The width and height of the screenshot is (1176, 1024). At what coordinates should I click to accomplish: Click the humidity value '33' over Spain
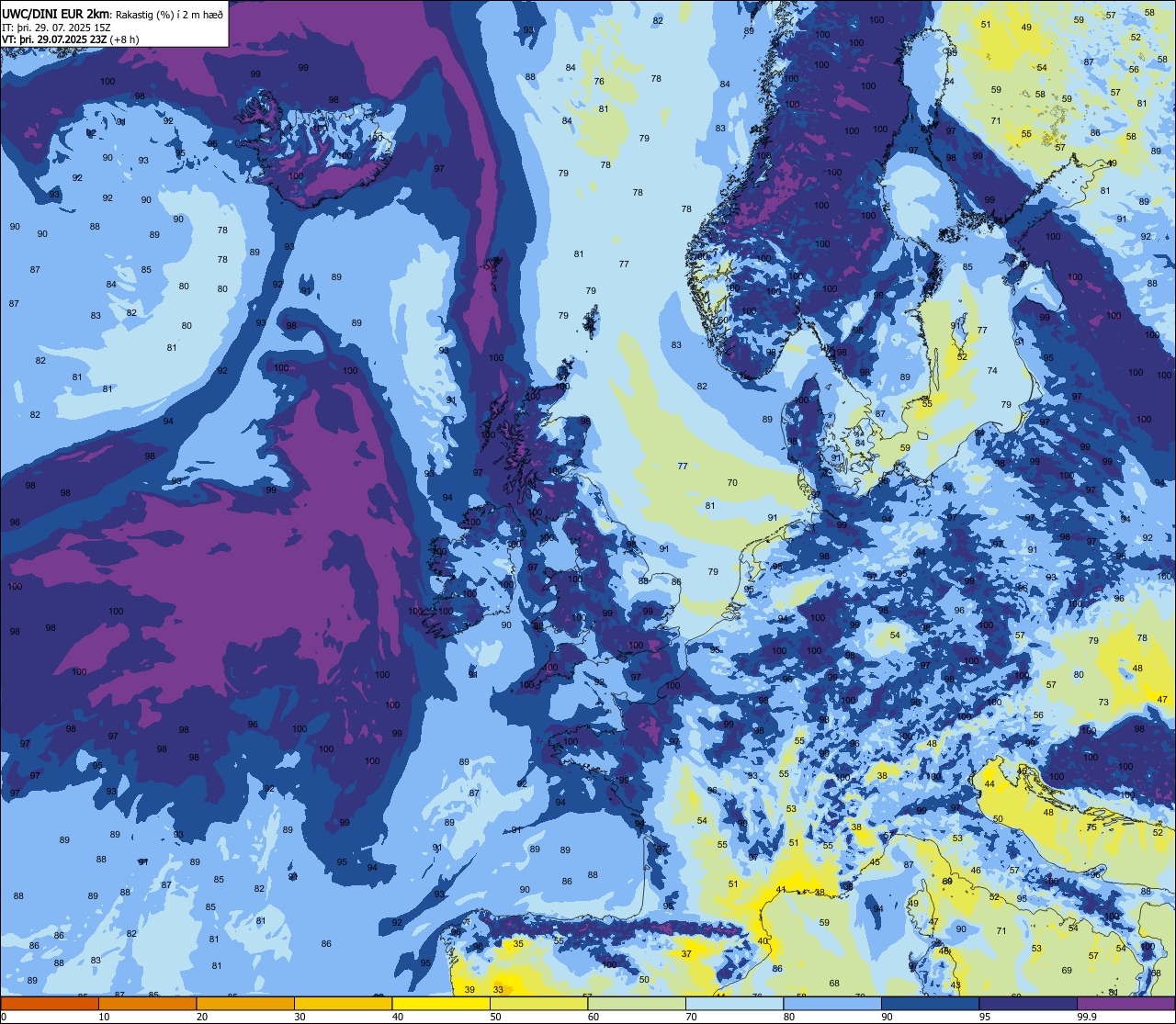(498, 989)
